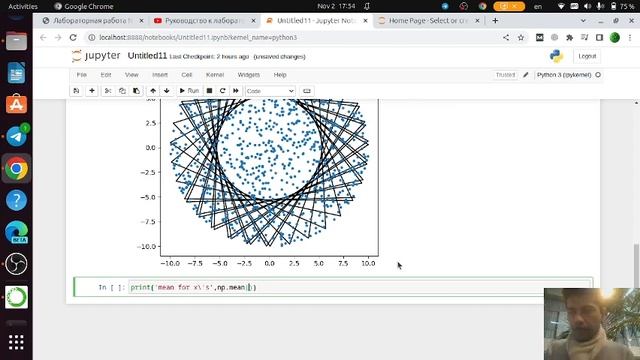Click the Python logo icon
The height and width of the screenshot is (360, 640).
click(556, 56)
